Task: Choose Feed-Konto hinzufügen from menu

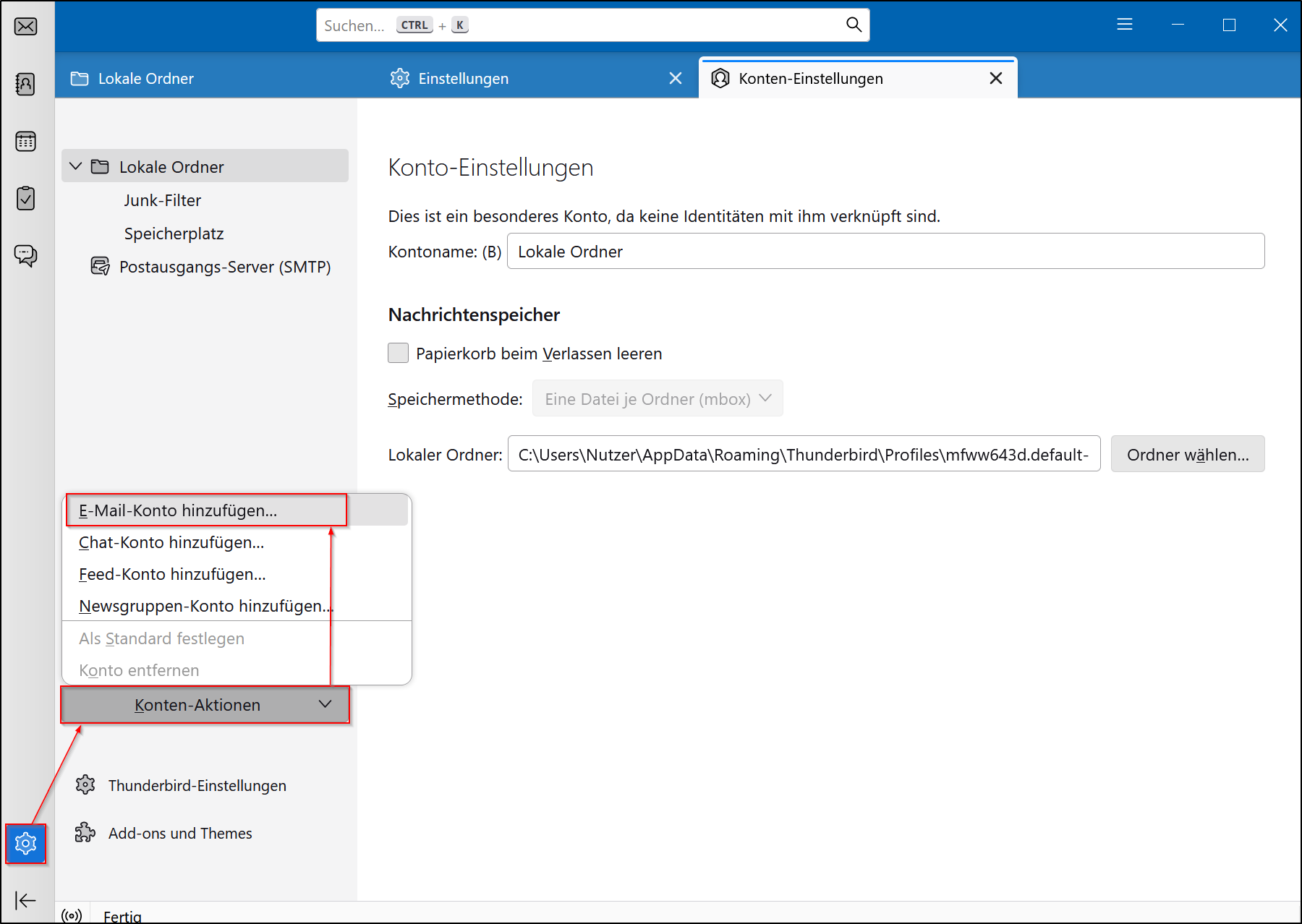Action: (x=172, y=574)
